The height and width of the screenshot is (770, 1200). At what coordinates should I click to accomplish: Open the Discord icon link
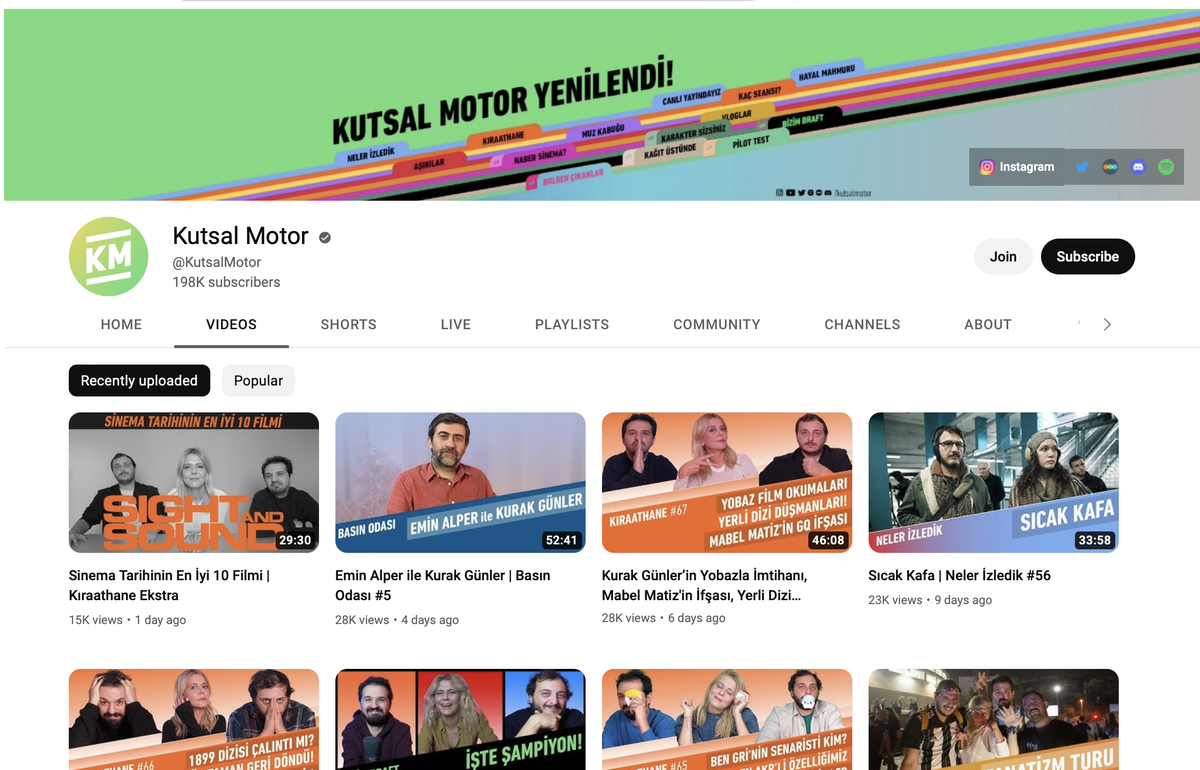click(1138, 167)
